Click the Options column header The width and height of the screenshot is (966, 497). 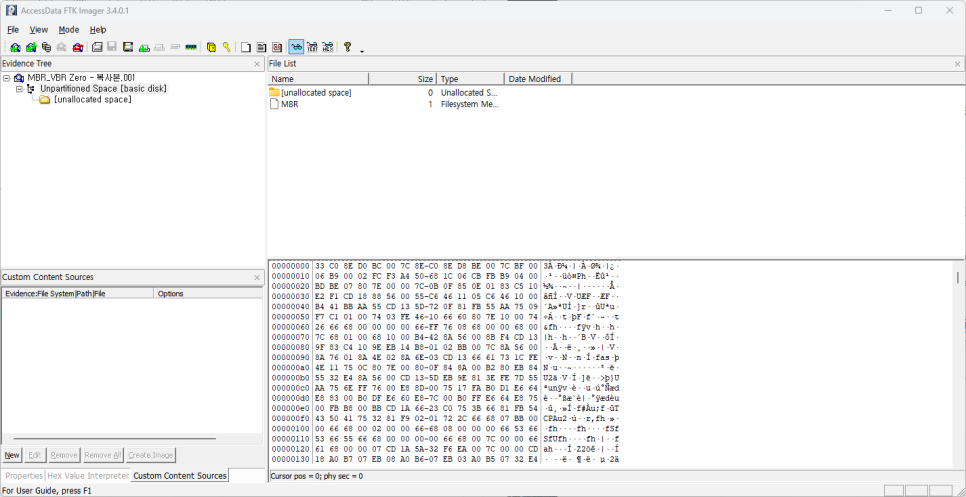tap(209, 294)
